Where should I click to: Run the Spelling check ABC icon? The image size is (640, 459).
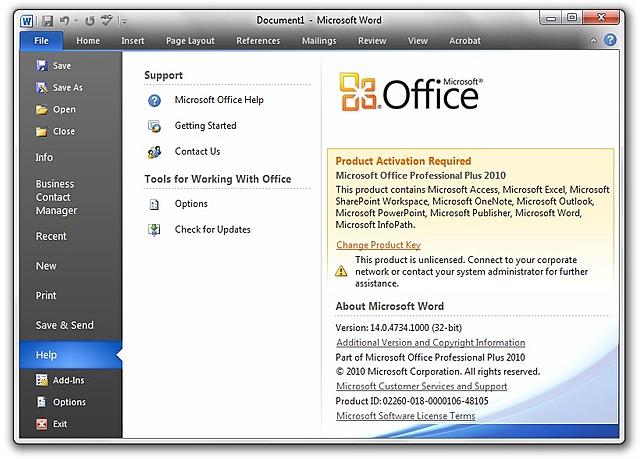(x=107, y=20)
